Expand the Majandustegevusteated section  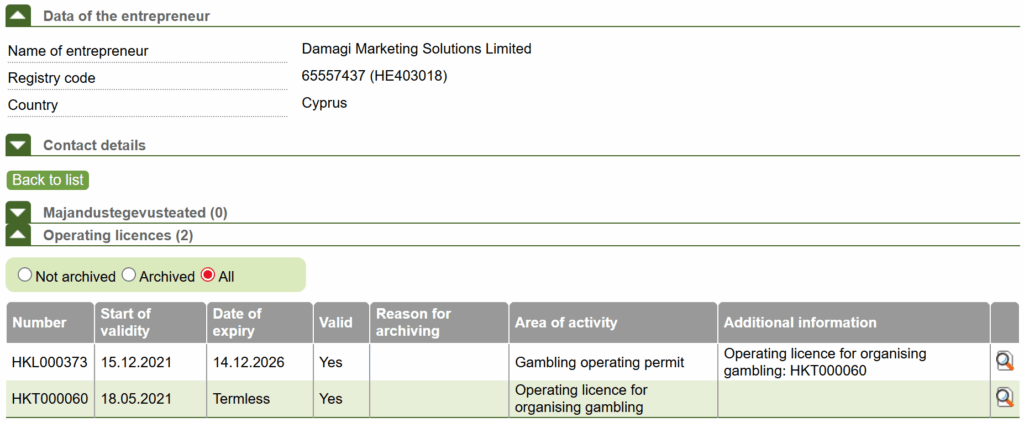(x=19, y=212)
